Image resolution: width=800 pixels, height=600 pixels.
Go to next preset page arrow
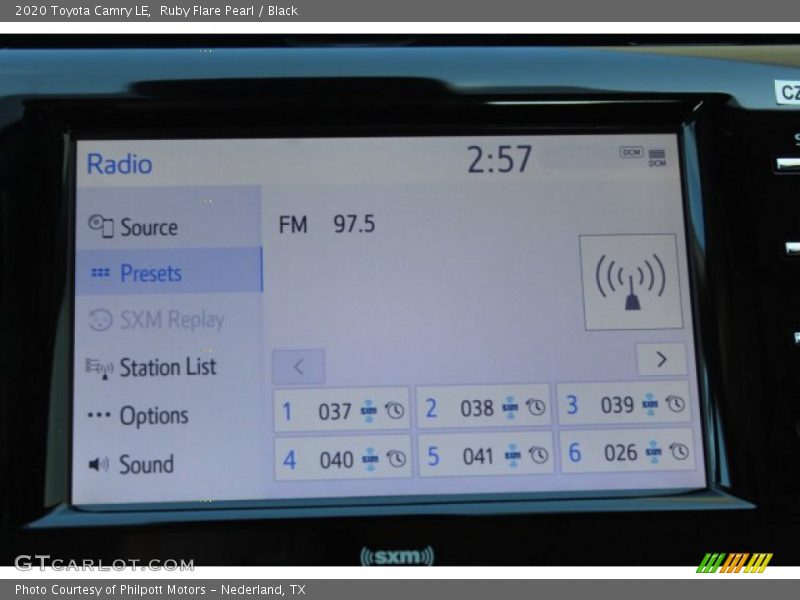point(661,359)
